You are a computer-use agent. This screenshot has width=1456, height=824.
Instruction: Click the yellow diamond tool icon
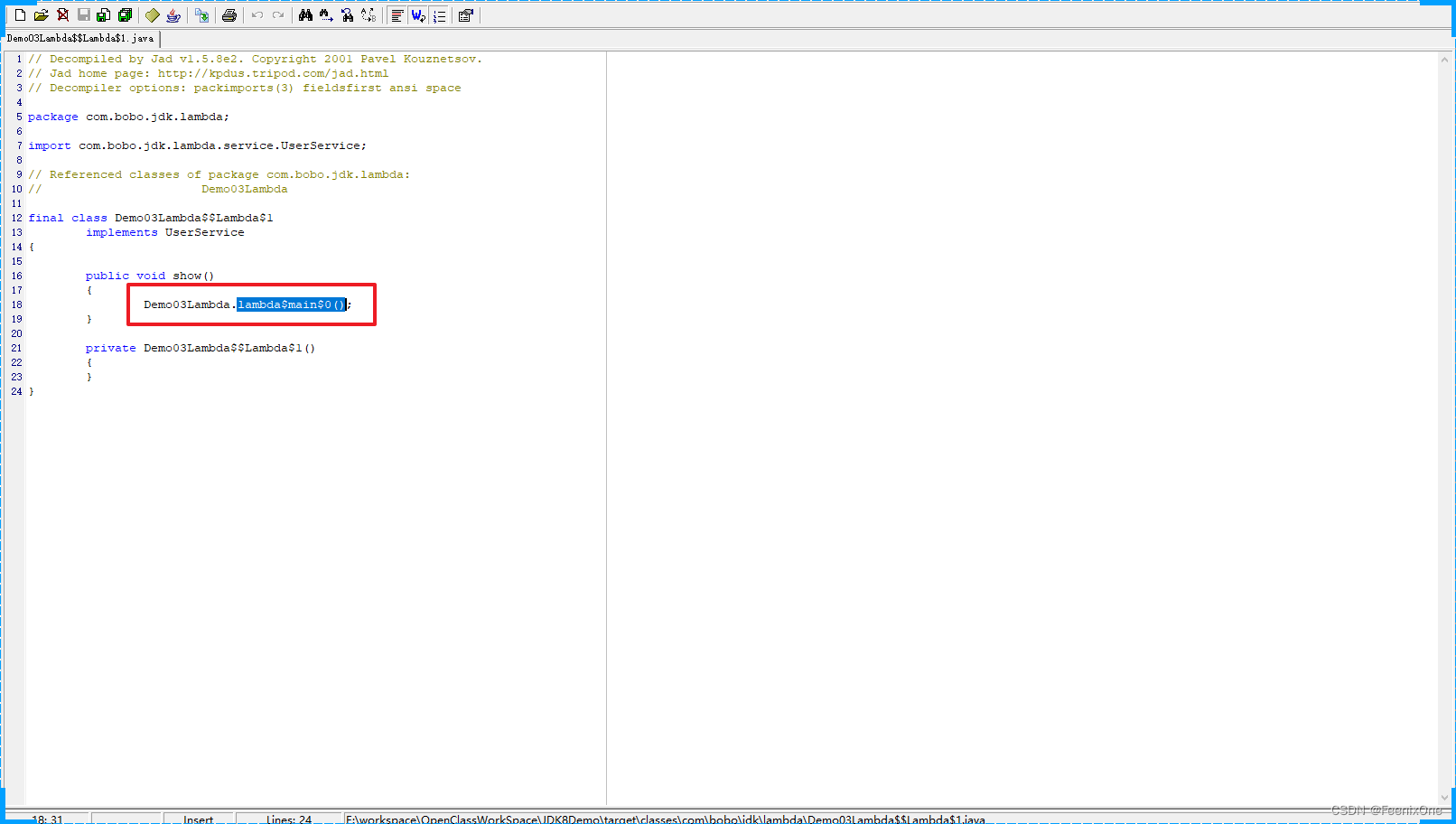click(153, 15)
